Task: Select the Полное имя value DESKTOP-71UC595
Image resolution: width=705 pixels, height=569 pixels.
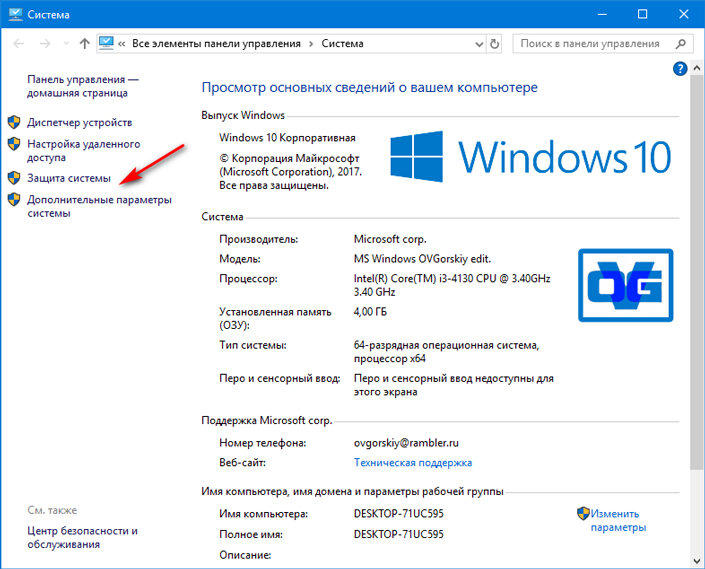Action: [398, 534]
